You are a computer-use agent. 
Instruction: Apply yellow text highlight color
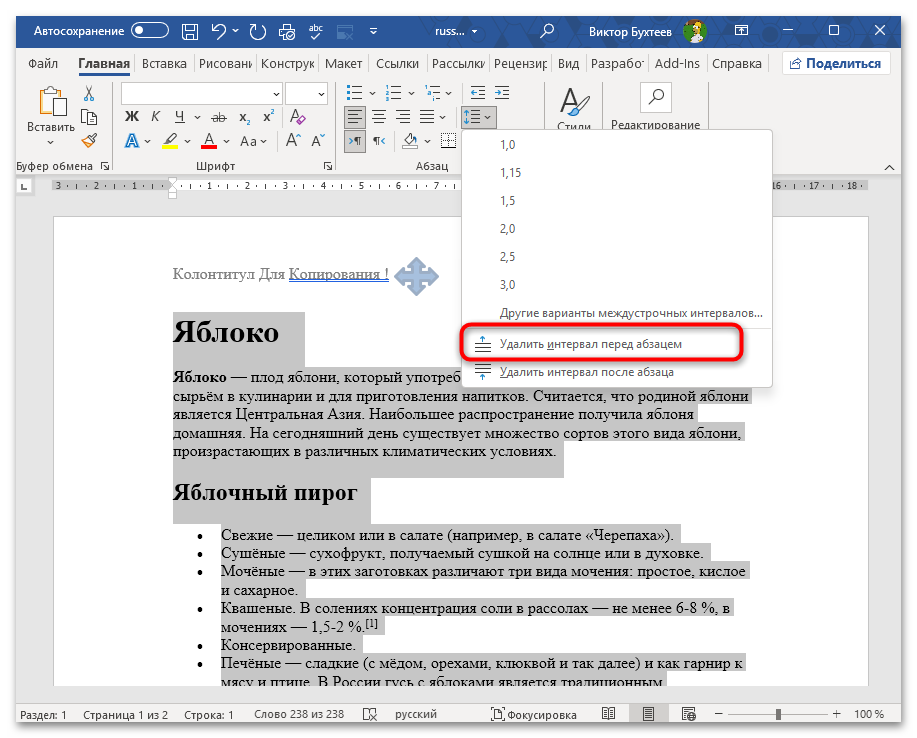(170, 141)
